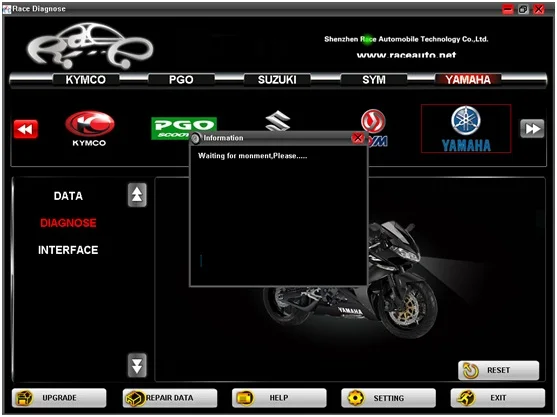557x417 pixels.
Task: Open REPAIR DATA
Action: tap(170, 398)
